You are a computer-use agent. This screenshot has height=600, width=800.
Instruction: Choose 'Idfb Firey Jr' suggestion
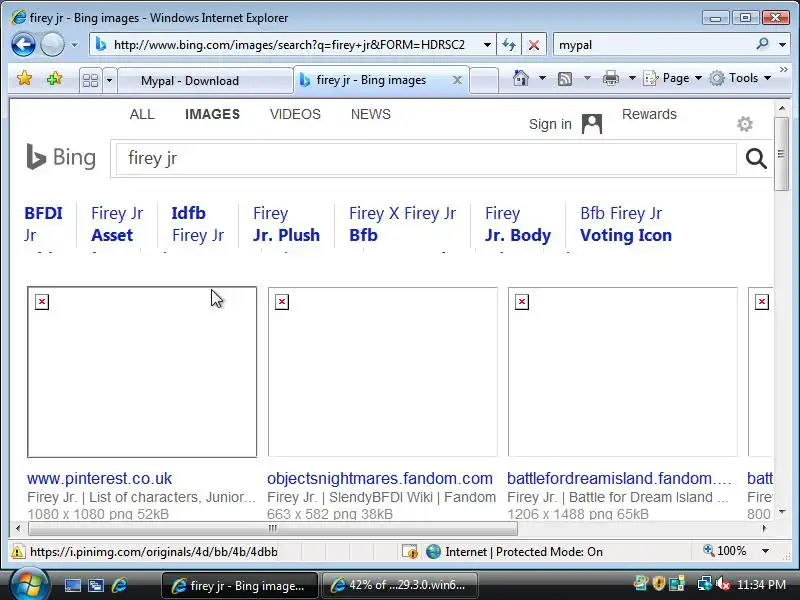tap(197, 224)
